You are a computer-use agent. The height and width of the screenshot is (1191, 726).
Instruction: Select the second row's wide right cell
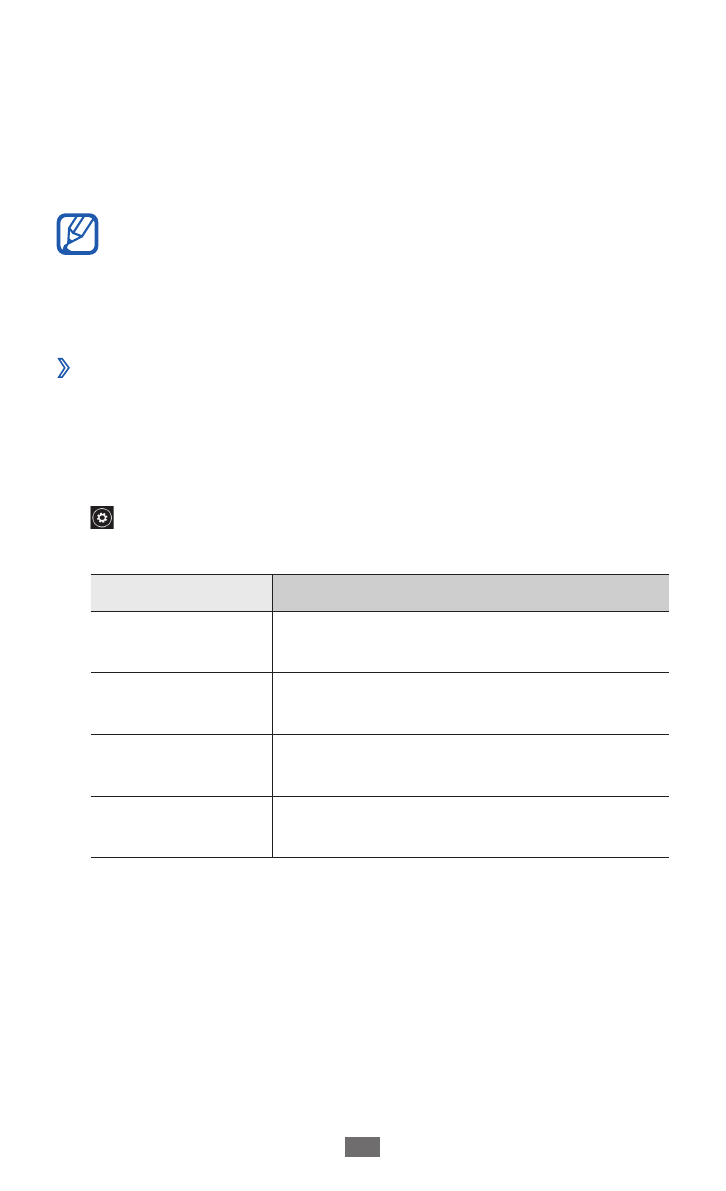(x=470, y=703)
